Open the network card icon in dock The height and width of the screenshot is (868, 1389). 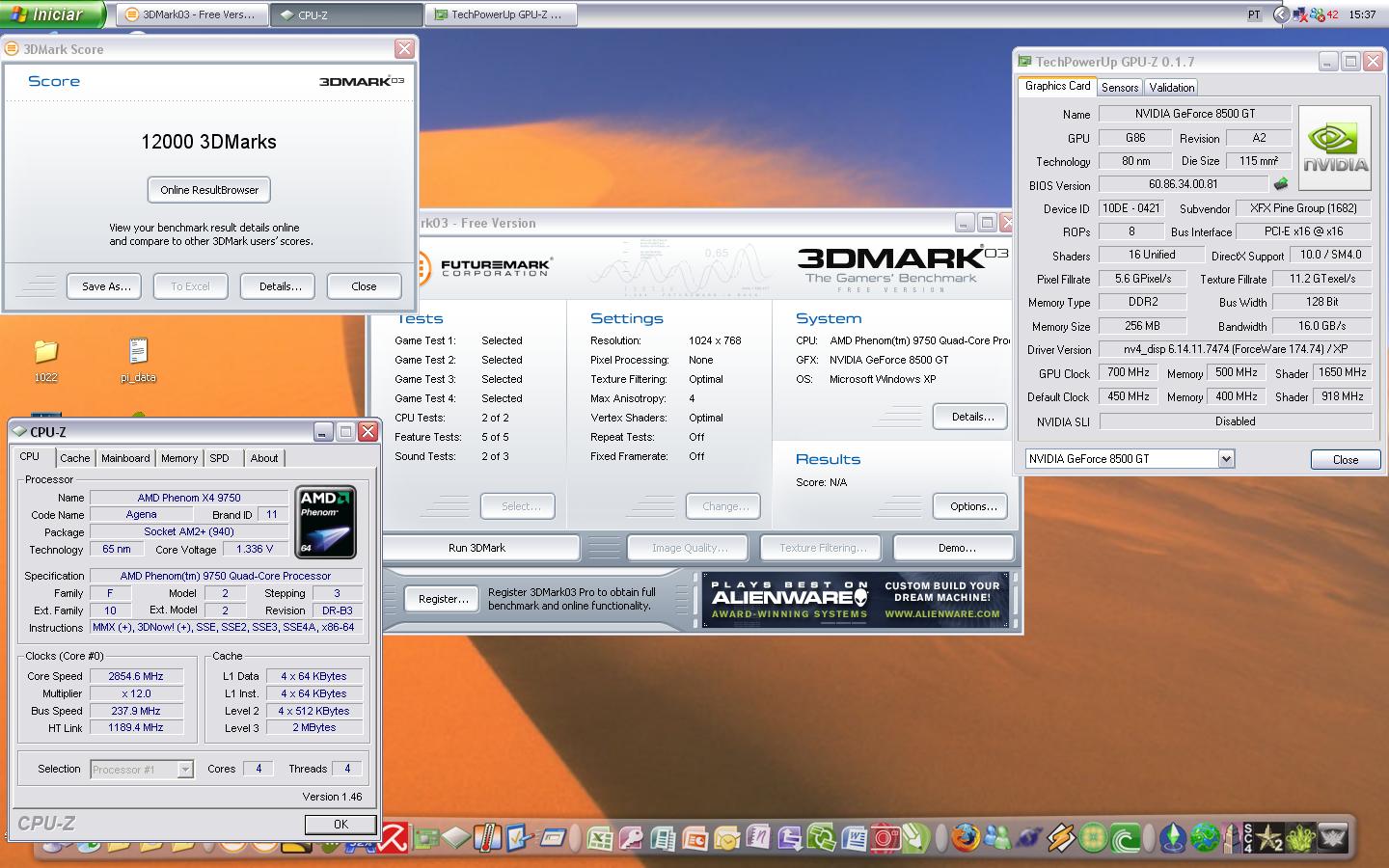(426, 838)
